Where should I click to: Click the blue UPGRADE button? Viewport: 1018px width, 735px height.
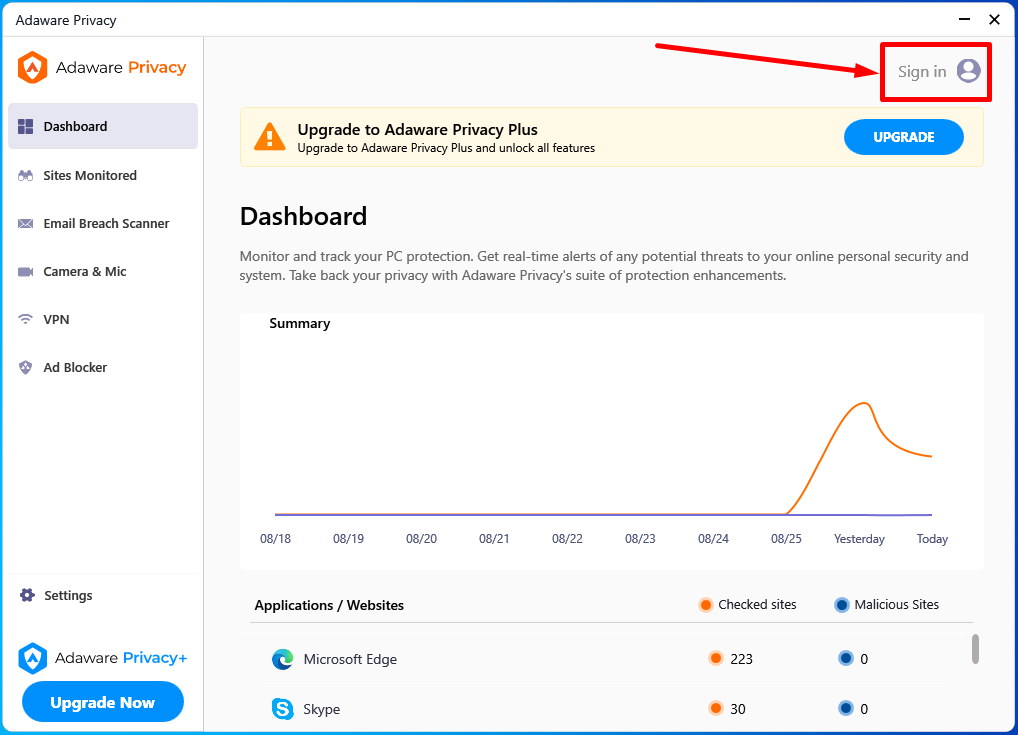click(x=904, y=137)
